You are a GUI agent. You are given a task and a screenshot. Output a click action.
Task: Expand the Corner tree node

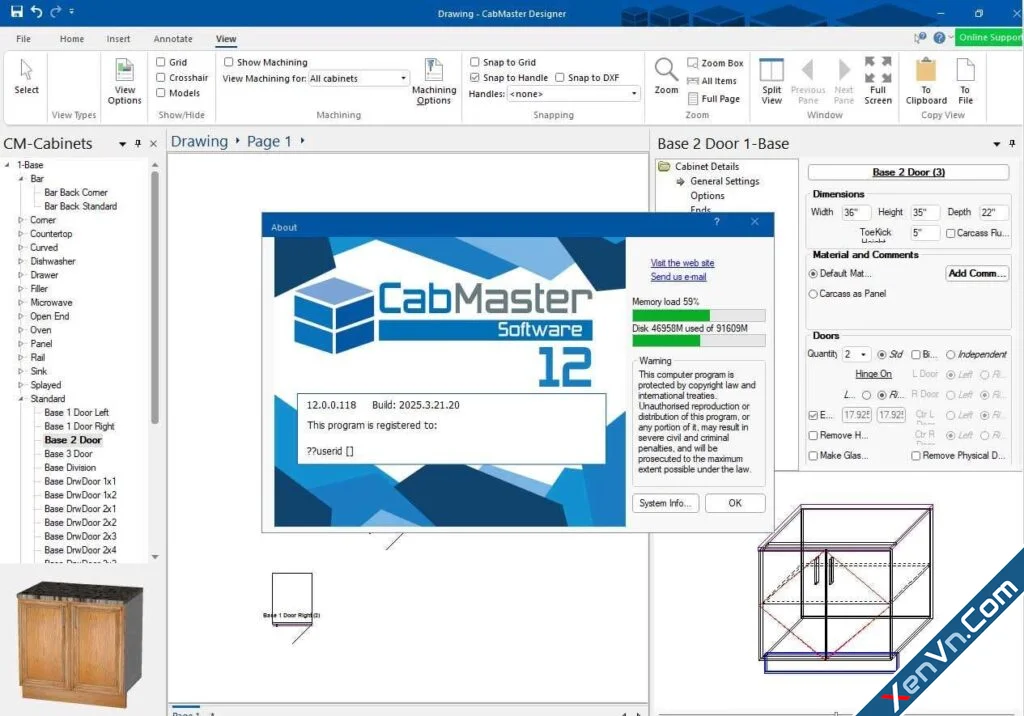[21, 220]
